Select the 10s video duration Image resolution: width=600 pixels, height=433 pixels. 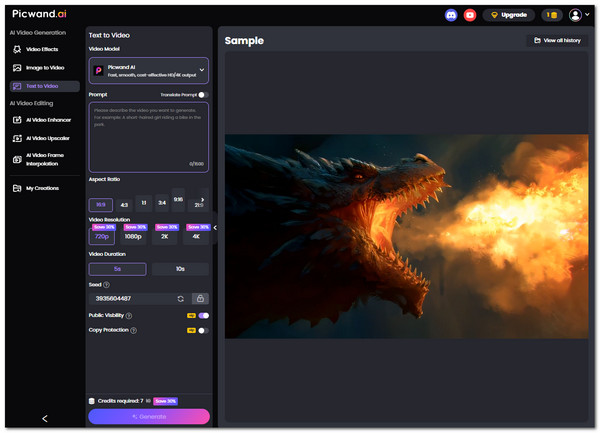pyautogui.click(x=180, y=269)
